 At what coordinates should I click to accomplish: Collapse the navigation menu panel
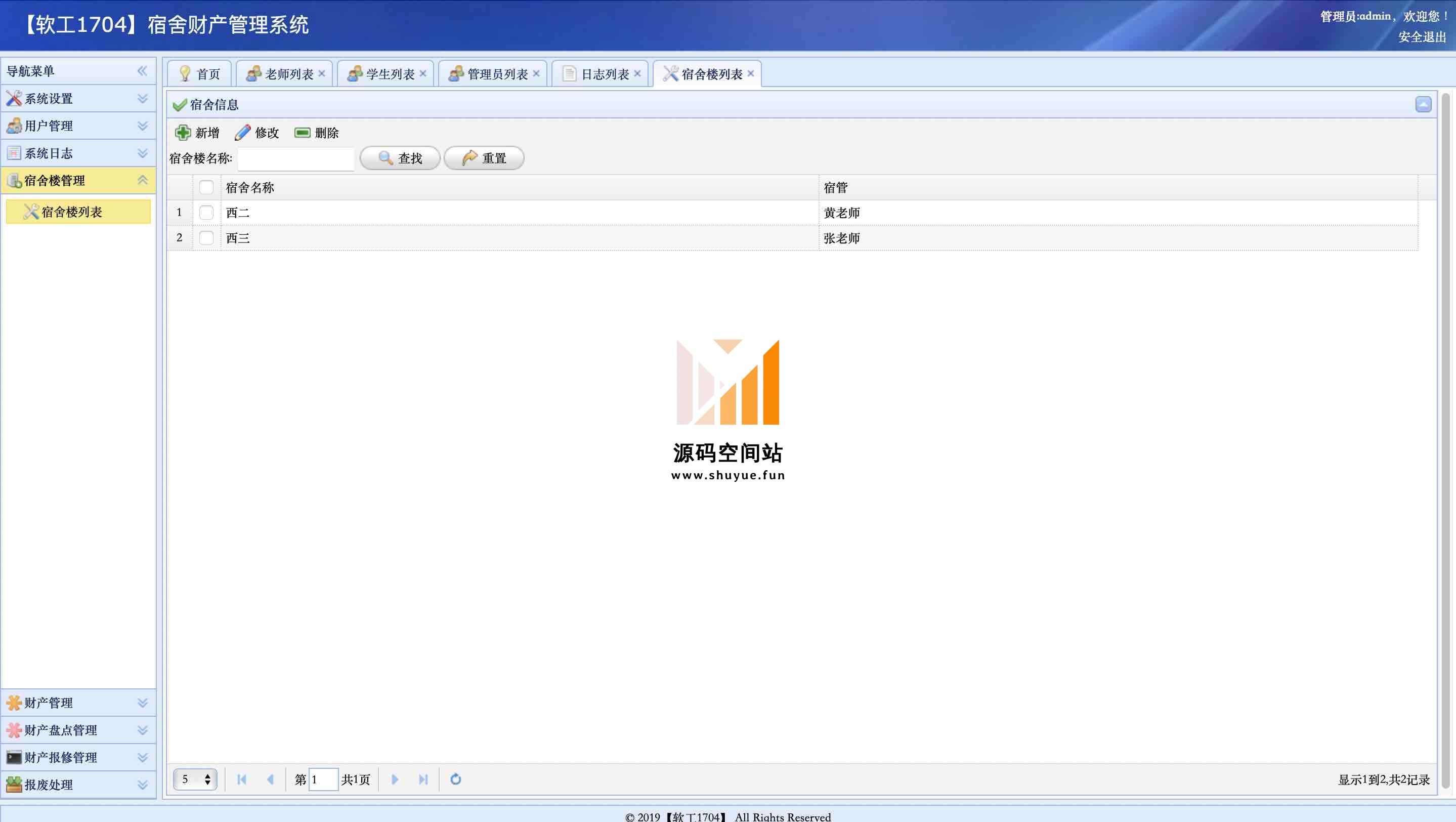pyautogui.click(x=143, y=71)
